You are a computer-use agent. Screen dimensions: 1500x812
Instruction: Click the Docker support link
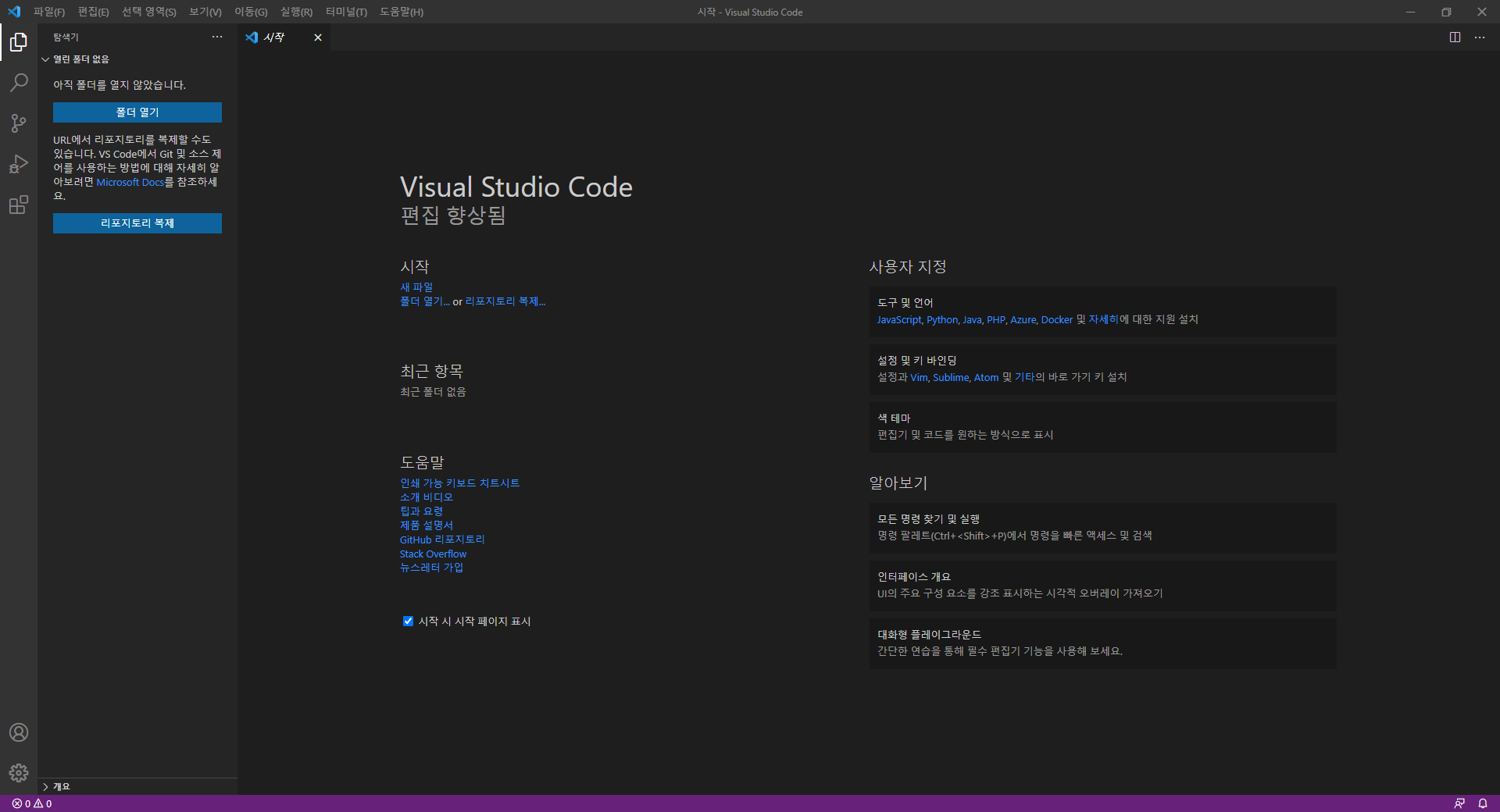[1057, 319]
